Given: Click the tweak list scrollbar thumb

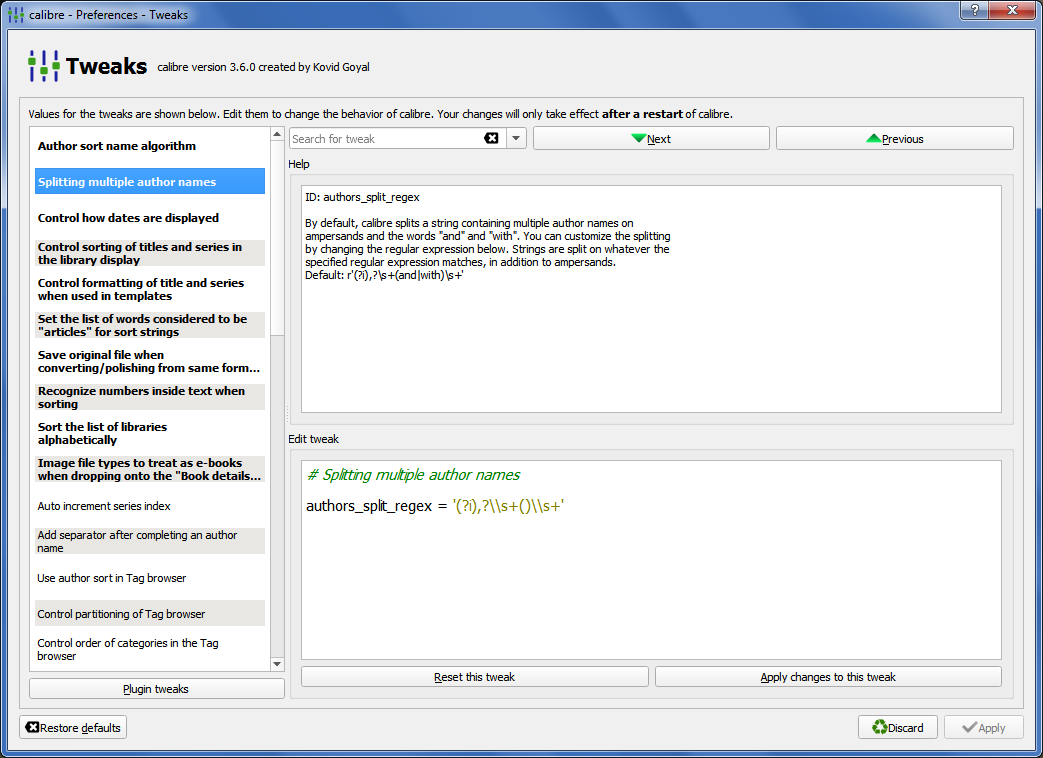Looking at the screenshot, I should [x=277, y=238].
